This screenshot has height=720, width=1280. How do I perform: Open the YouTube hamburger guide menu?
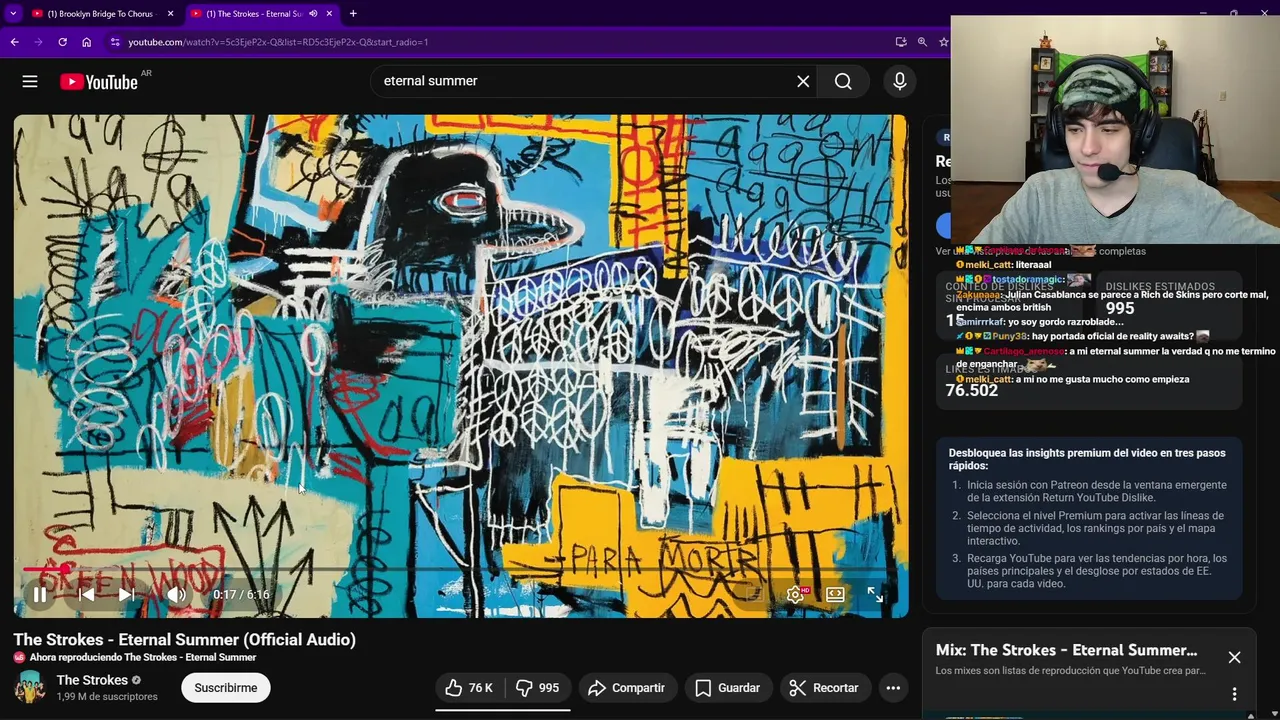click(30, 81)
